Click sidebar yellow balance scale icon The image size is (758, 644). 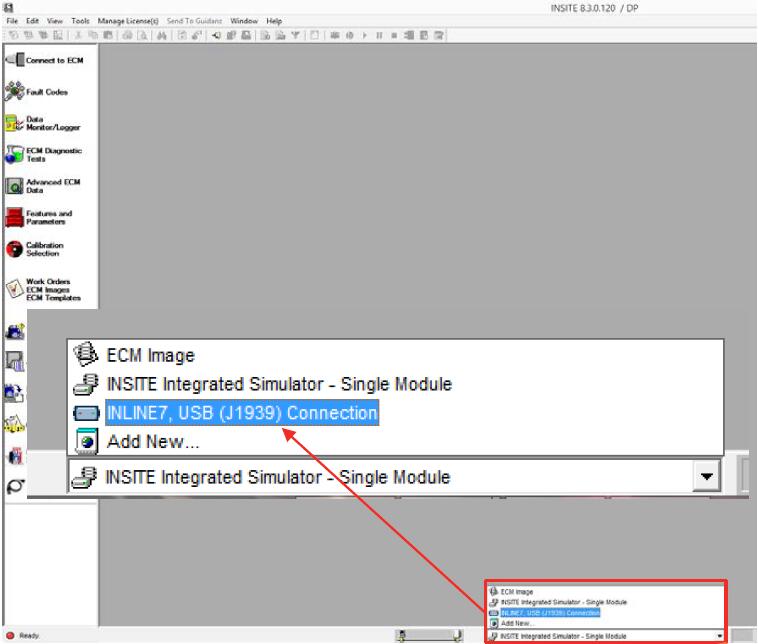tap(15, 424)
